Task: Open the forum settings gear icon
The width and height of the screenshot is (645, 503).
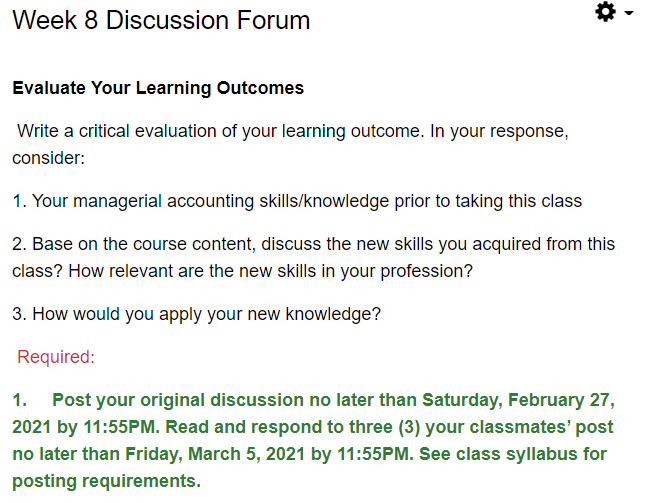Action: (606, 12)
